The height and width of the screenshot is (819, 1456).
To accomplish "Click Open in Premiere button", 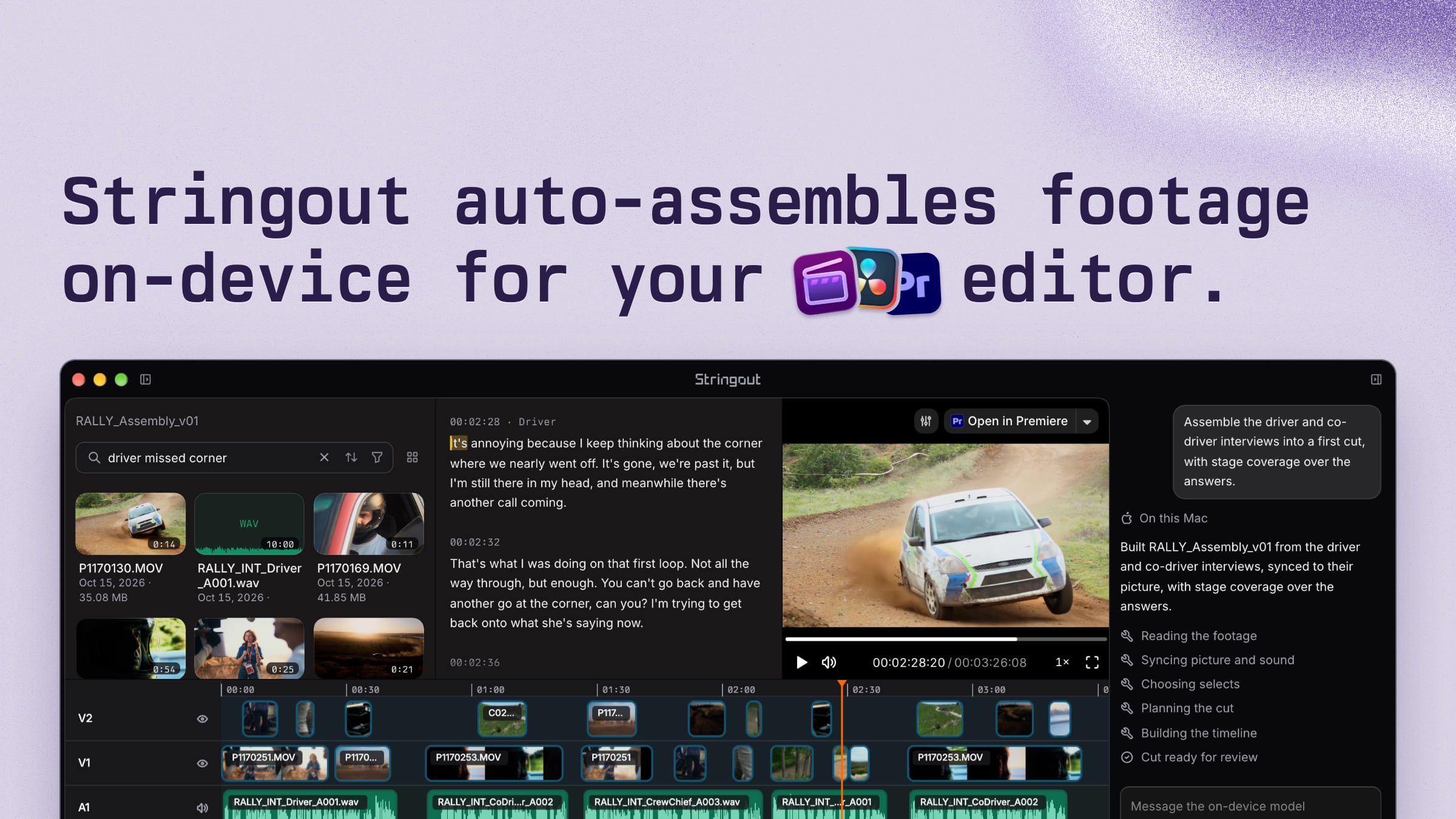I will [1010, 421].
